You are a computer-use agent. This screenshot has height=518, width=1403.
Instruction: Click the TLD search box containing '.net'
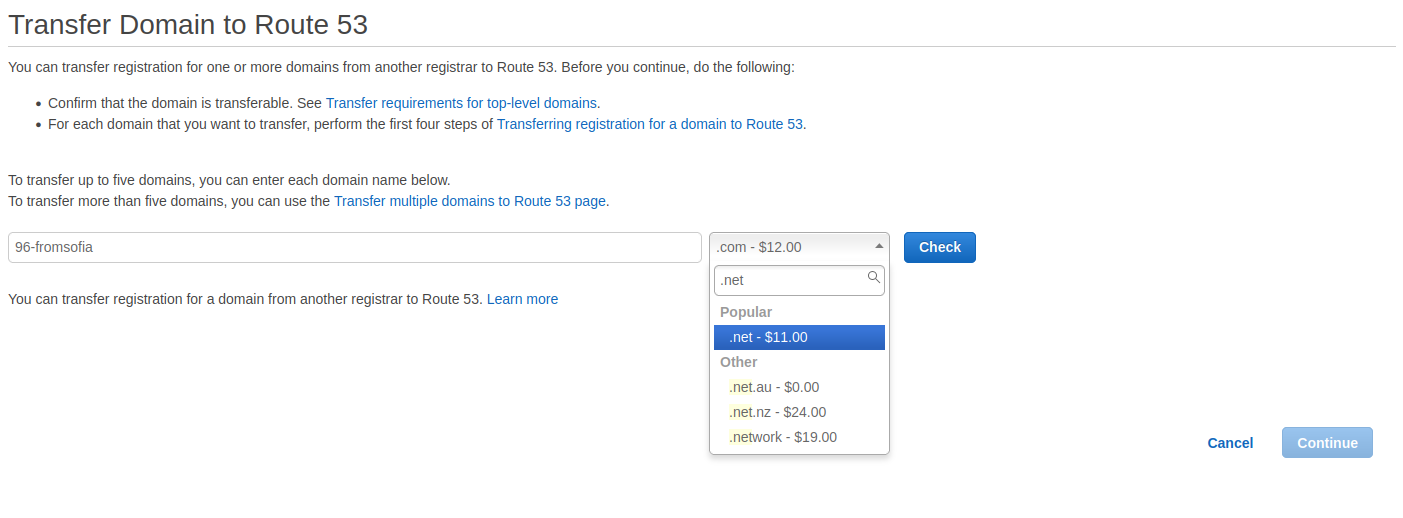coord(790,280)
